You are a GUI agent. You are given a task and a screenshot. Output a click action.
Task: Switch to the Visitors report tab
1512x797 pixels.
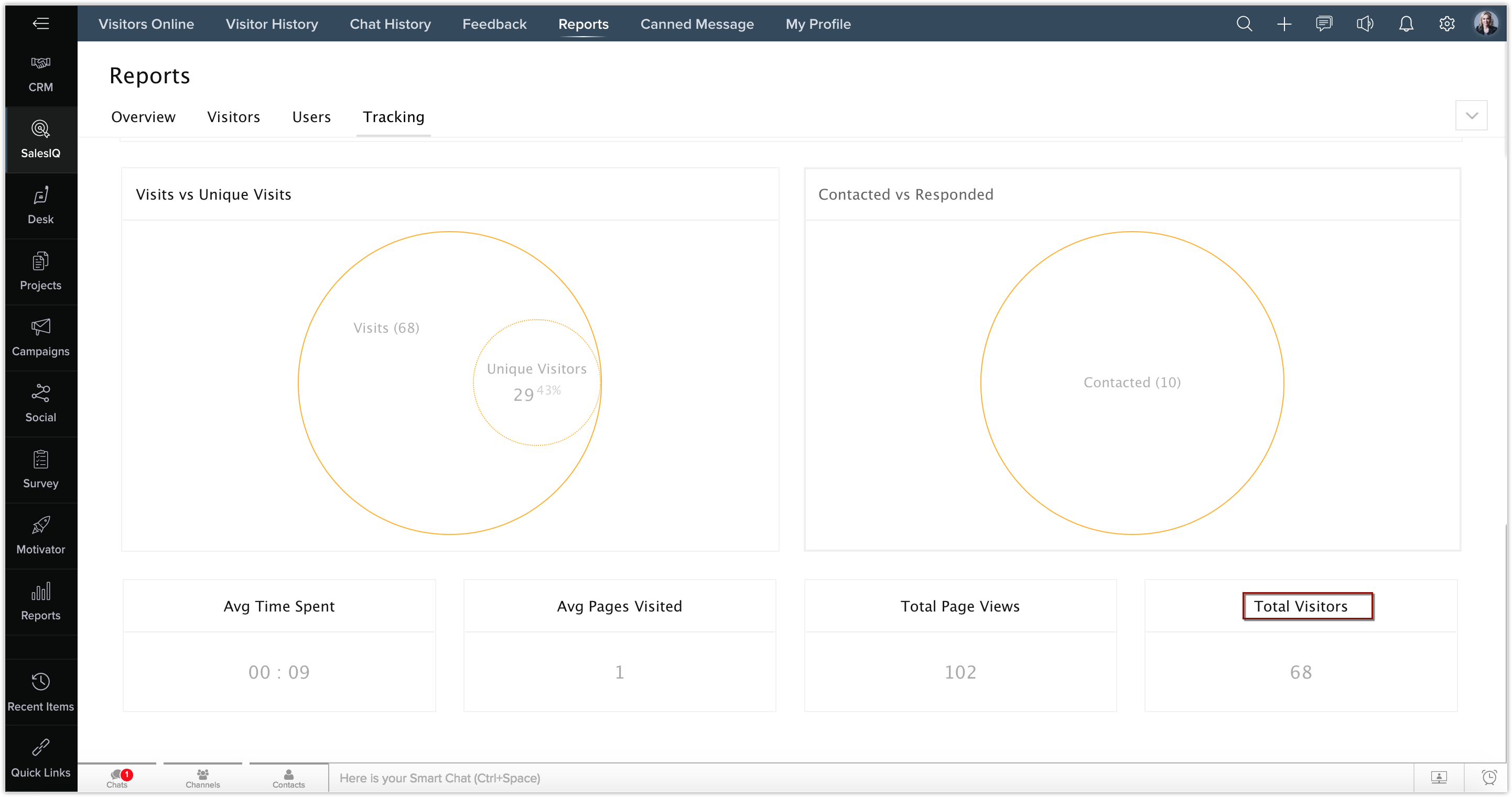click(x=233, y=117)
